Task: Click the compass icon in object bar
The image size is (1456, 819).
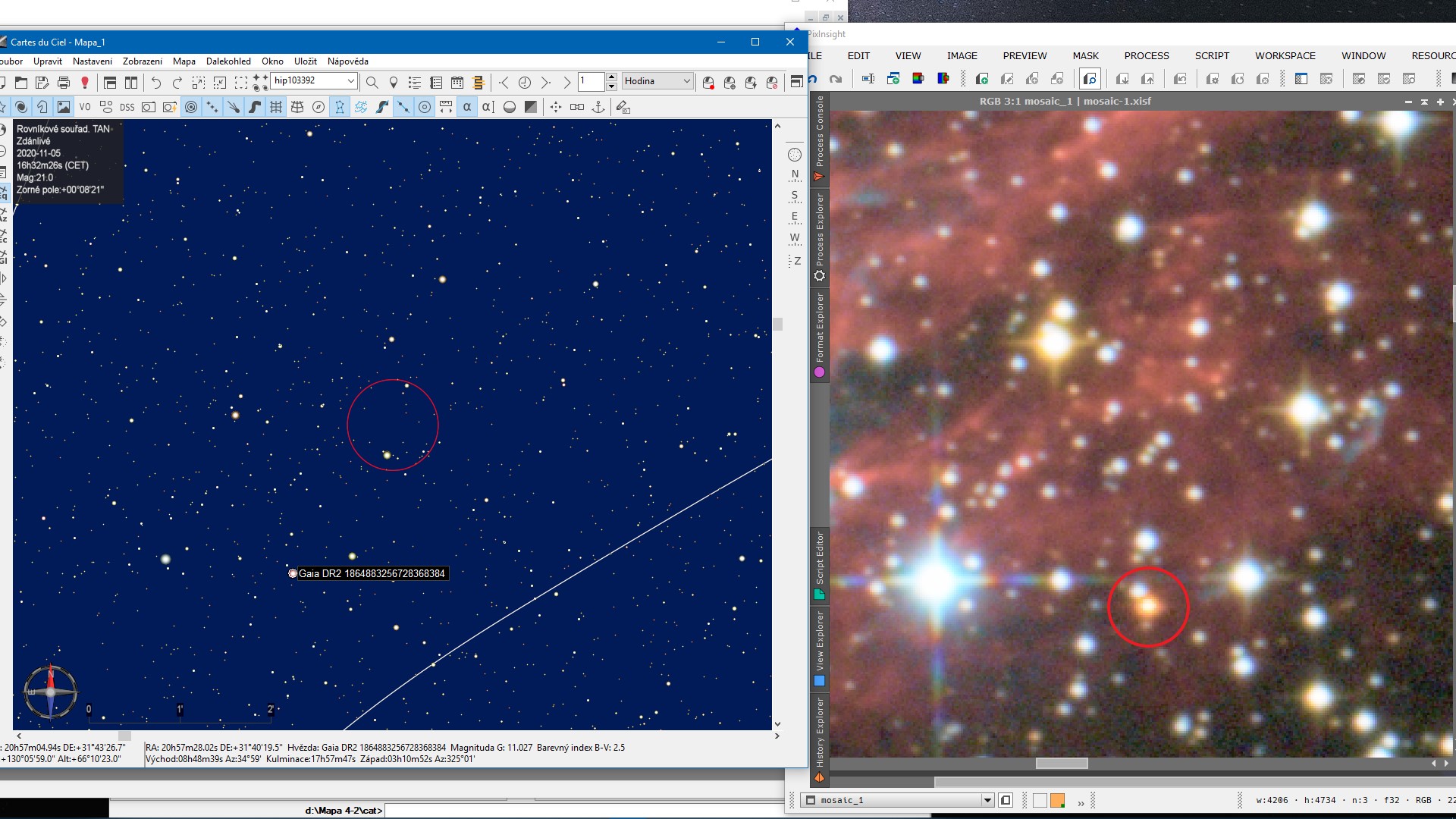Action: tap(318, 107)
